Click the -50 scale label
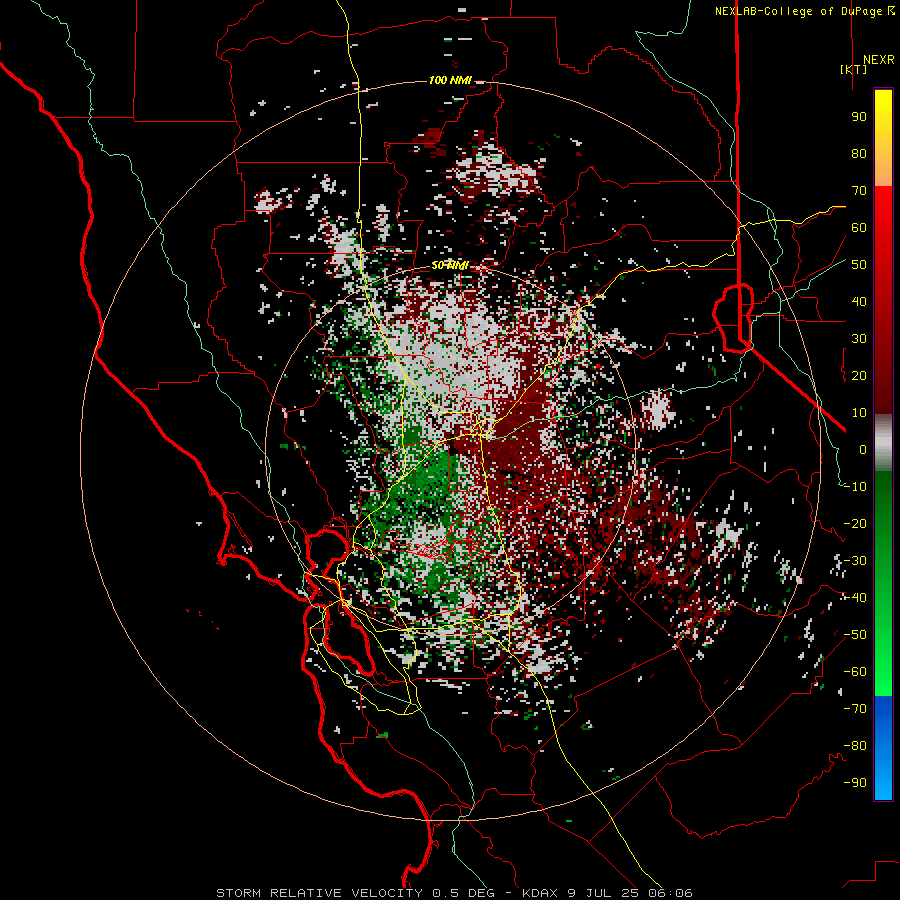 [855, 635]
